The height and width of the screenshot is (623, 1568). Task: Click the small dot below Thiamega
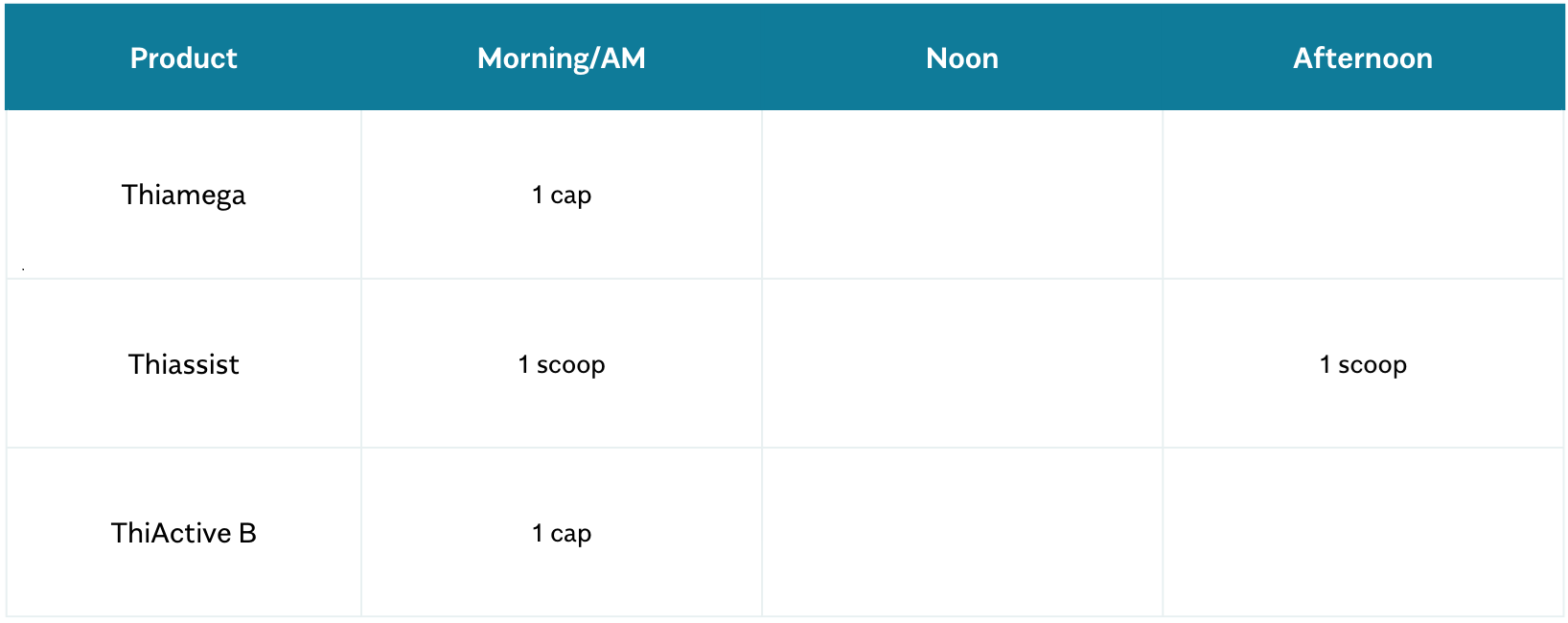tap(23, 269)
